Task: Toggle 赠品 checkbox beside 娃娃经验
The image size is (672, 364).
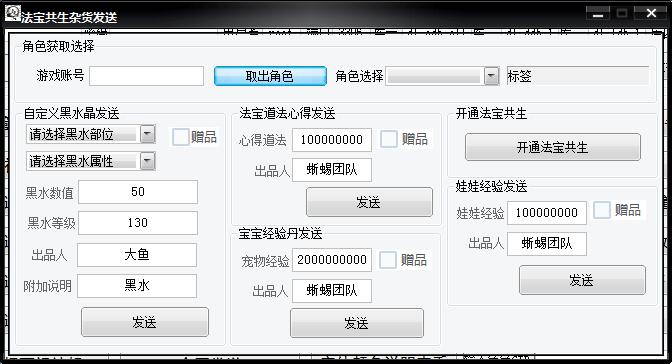Action: click(602, 210)
